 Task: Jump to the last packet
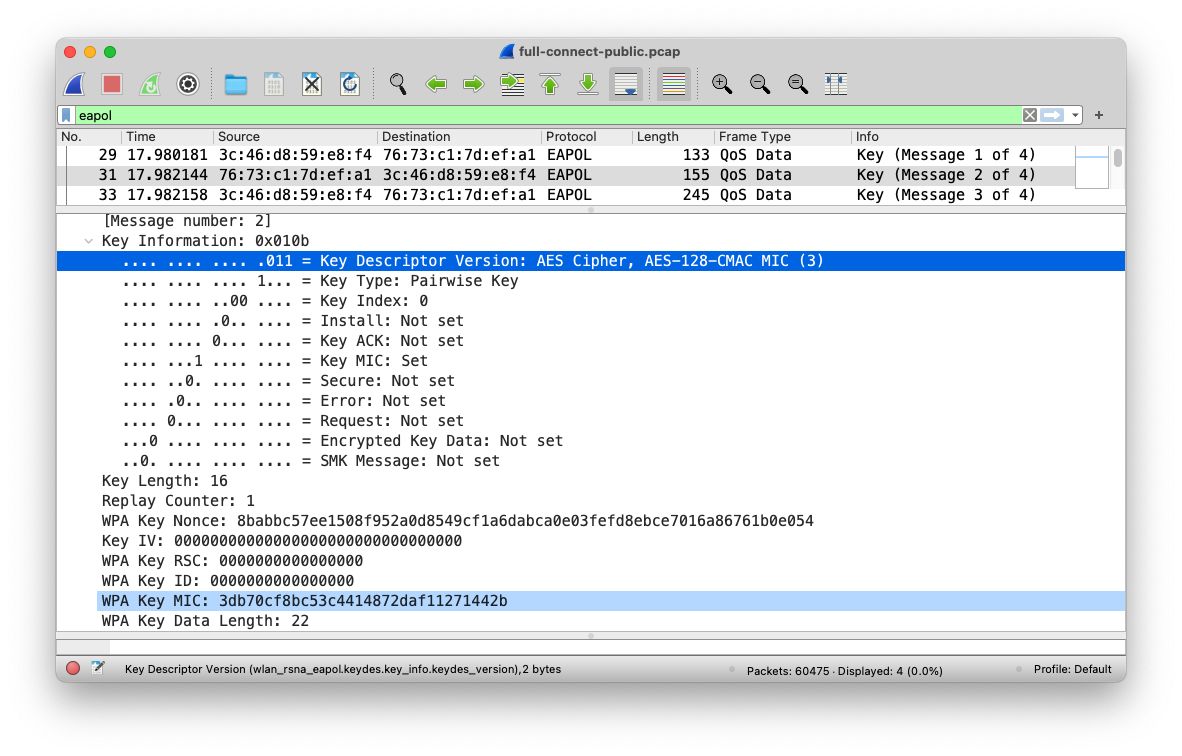point(588,85)
